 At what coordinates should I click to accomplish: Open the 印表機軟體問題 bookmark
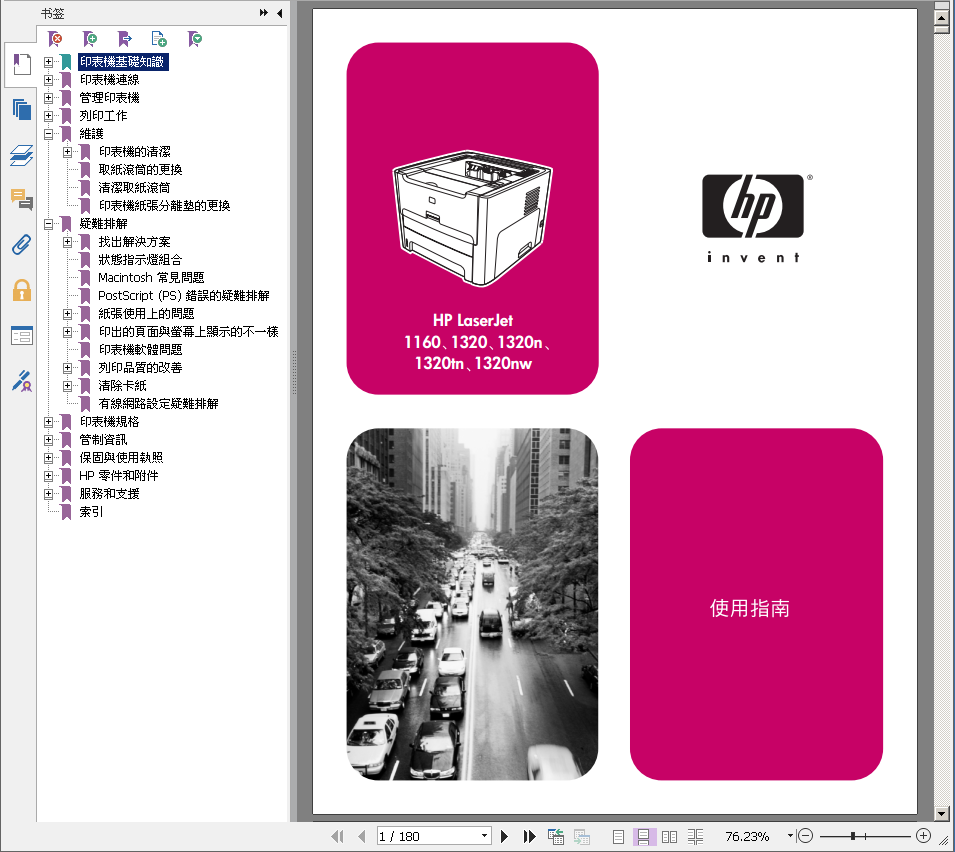pos(140,350)
